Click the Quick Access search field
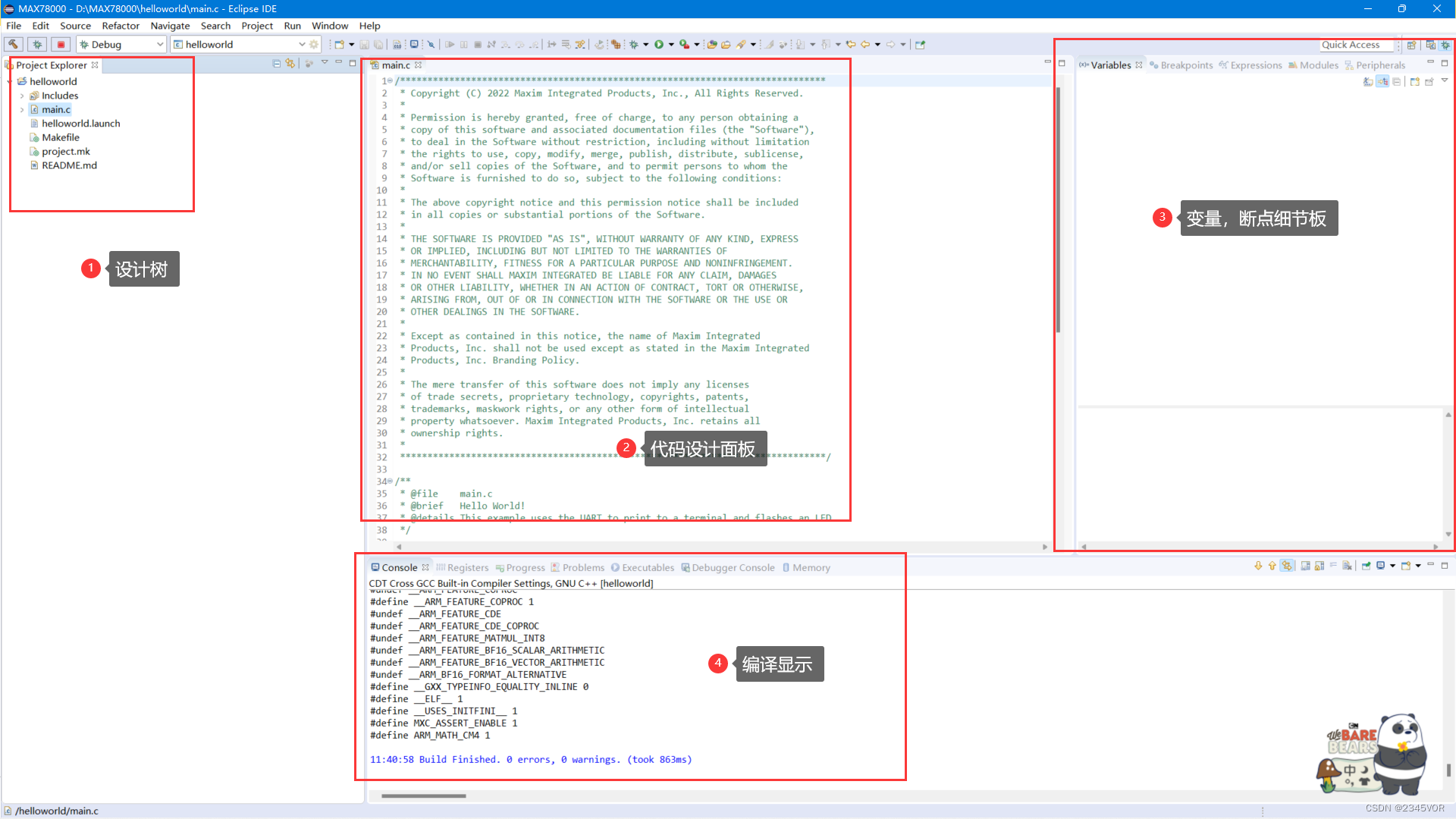1456x819 pixels. pos(1356,45)
